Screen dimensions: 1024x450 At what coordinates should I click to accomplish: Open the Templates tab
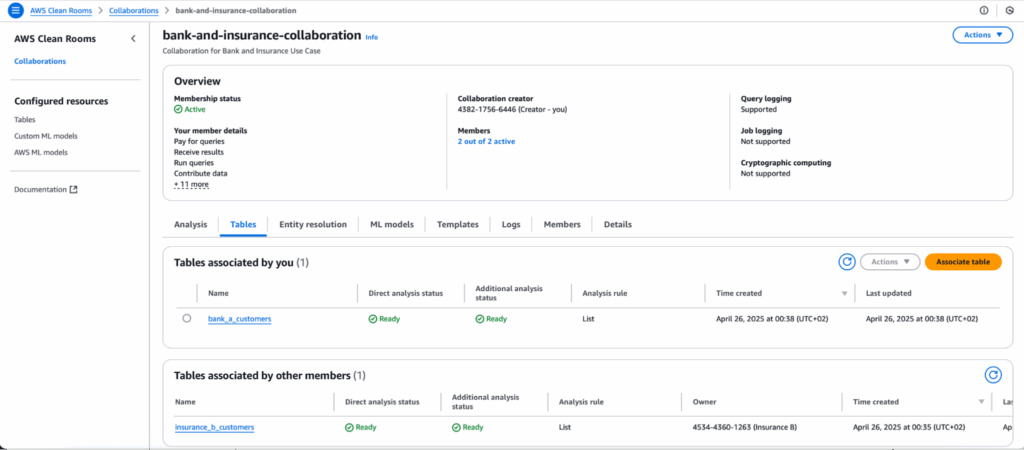pos(458,224)
